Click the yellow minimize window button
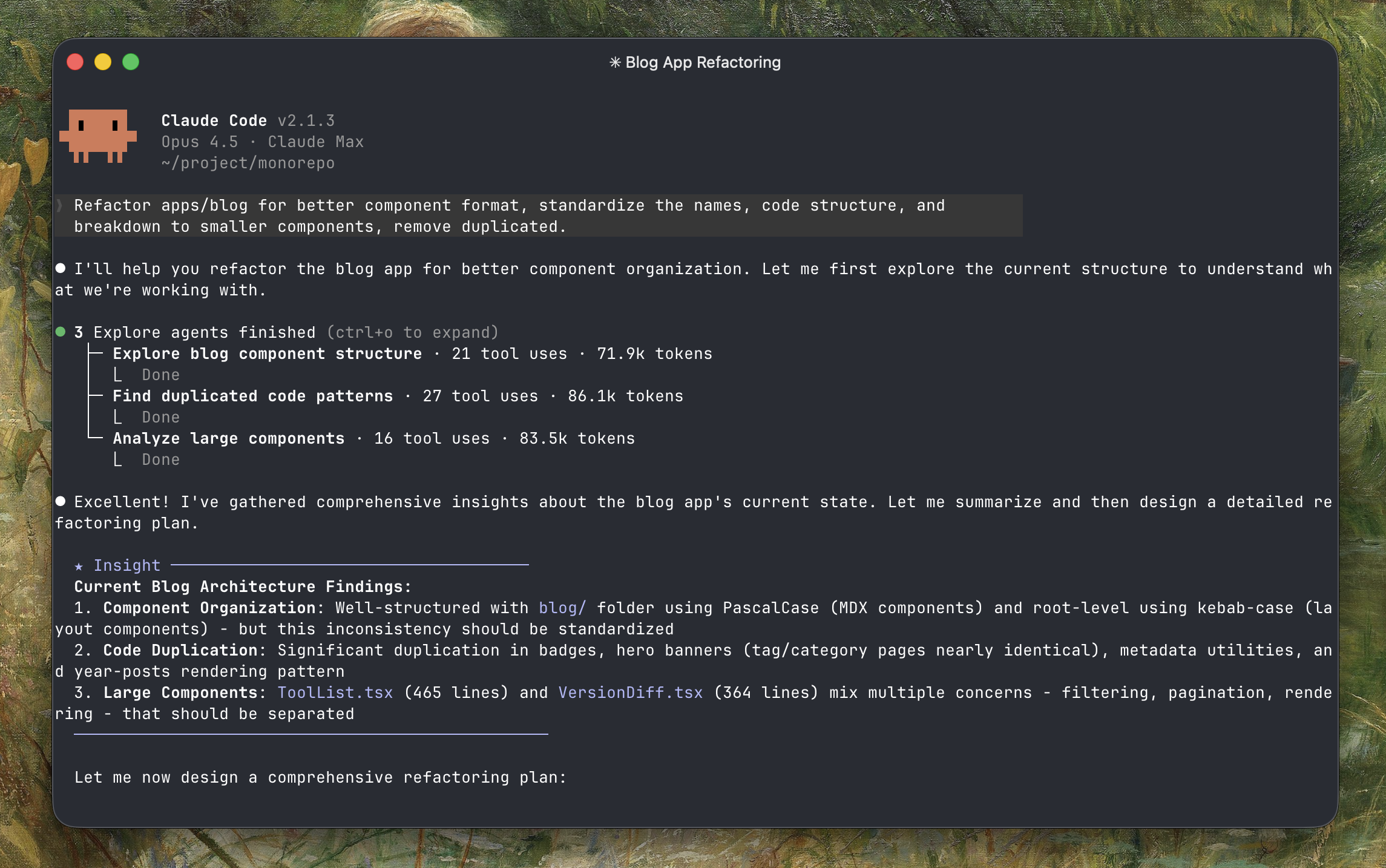1386x868 pixels. [103, 62]
